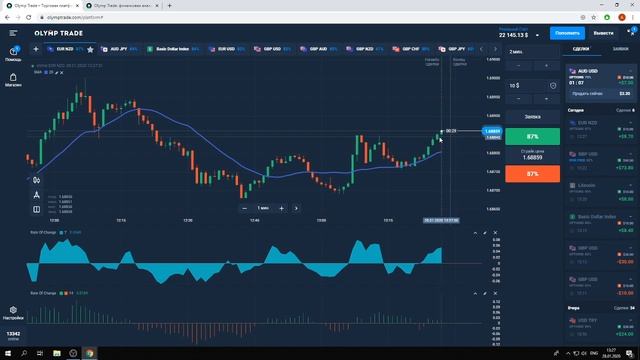Edit the first Rate Of Change indicator settings
The width and height of the screenshot is (640, 360).
click(x=485, y=233)
